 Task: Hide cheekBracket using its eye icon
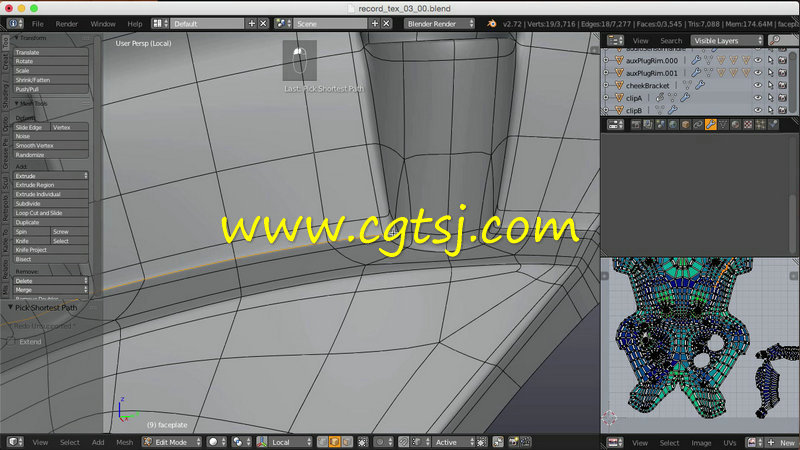758,85
